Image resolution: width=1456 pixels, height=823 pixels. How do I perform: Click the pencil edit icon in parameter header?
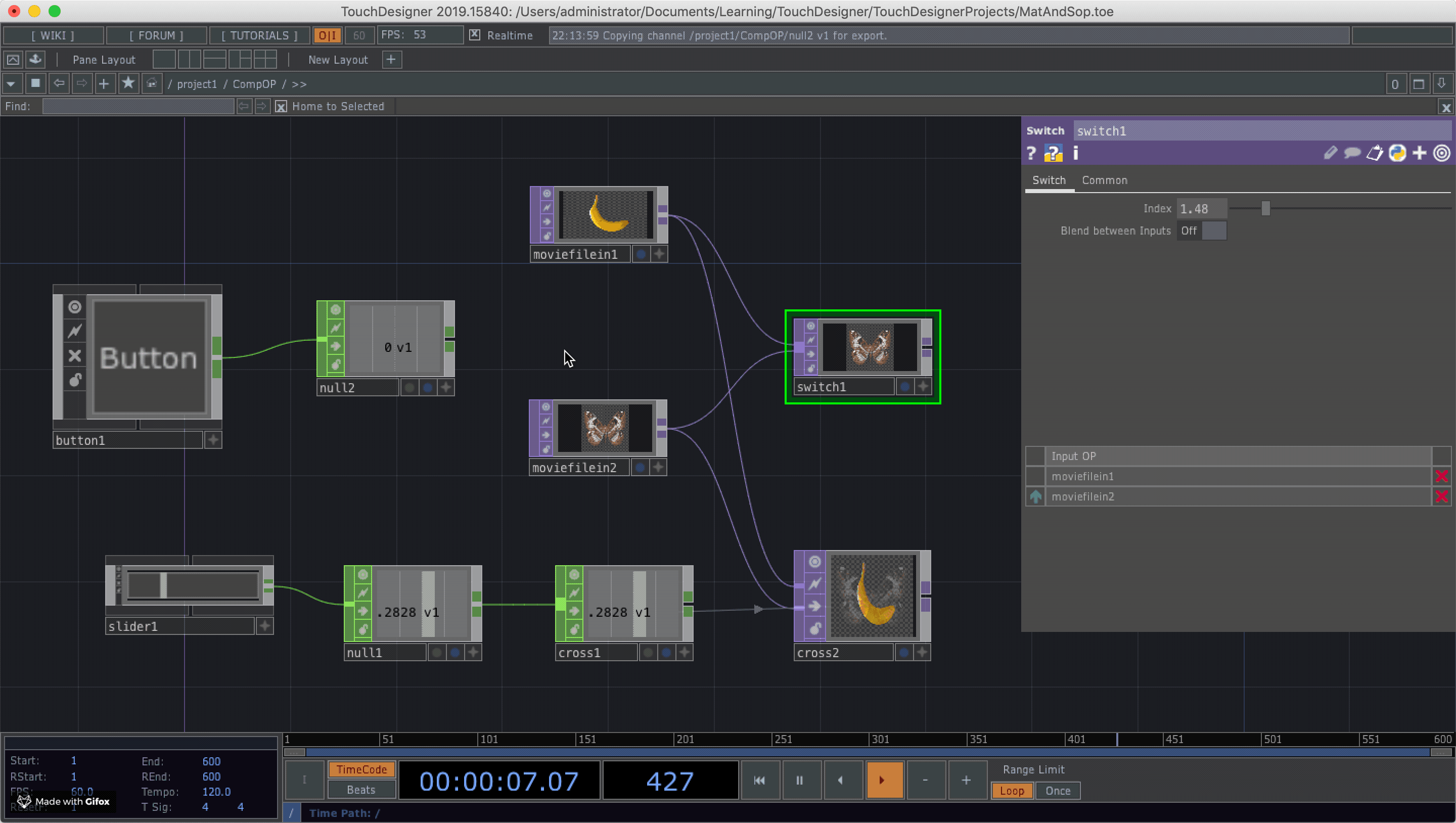coord(1330,153)
